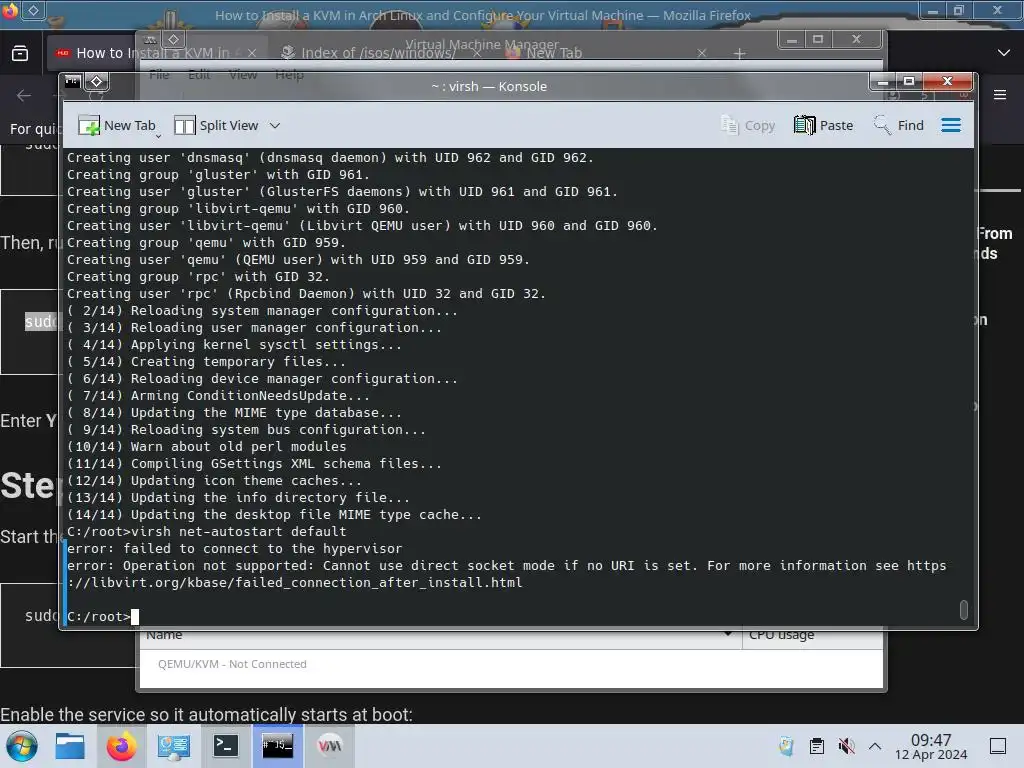Open the Start menu

point(22,746)
